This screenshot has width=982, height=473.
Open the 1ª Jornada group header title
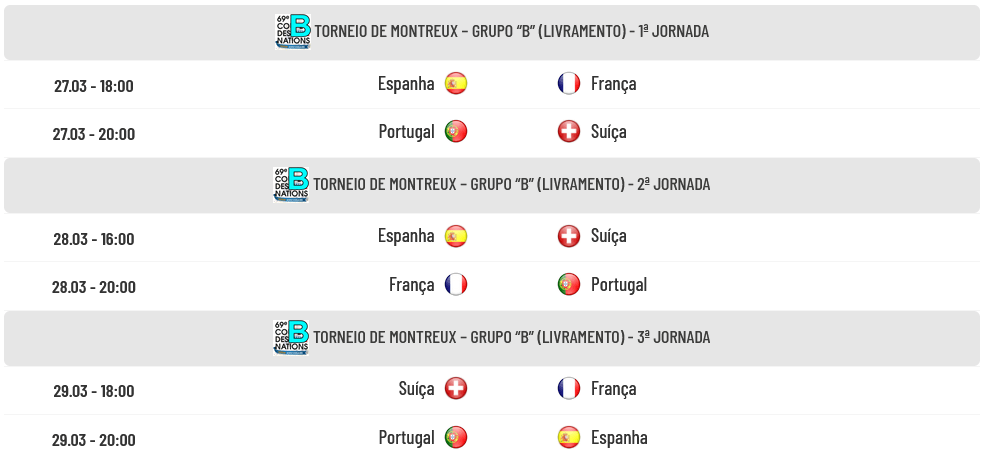pos(511,31)
